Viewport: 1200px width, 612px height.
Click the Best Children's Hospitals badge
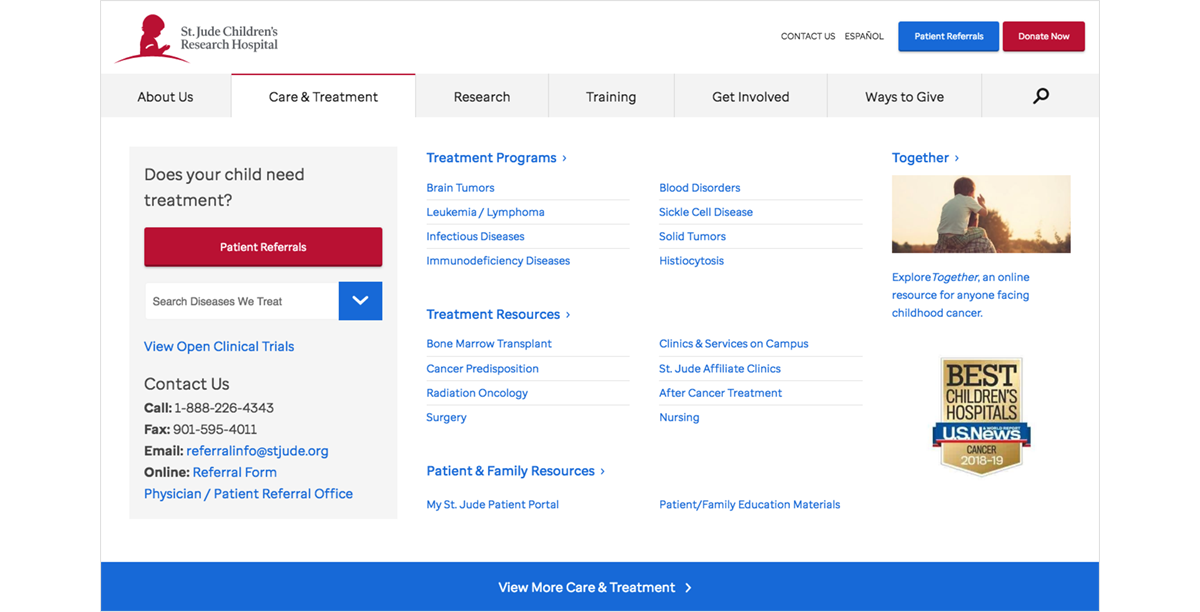pyautogui.click(x=981, y=416)
